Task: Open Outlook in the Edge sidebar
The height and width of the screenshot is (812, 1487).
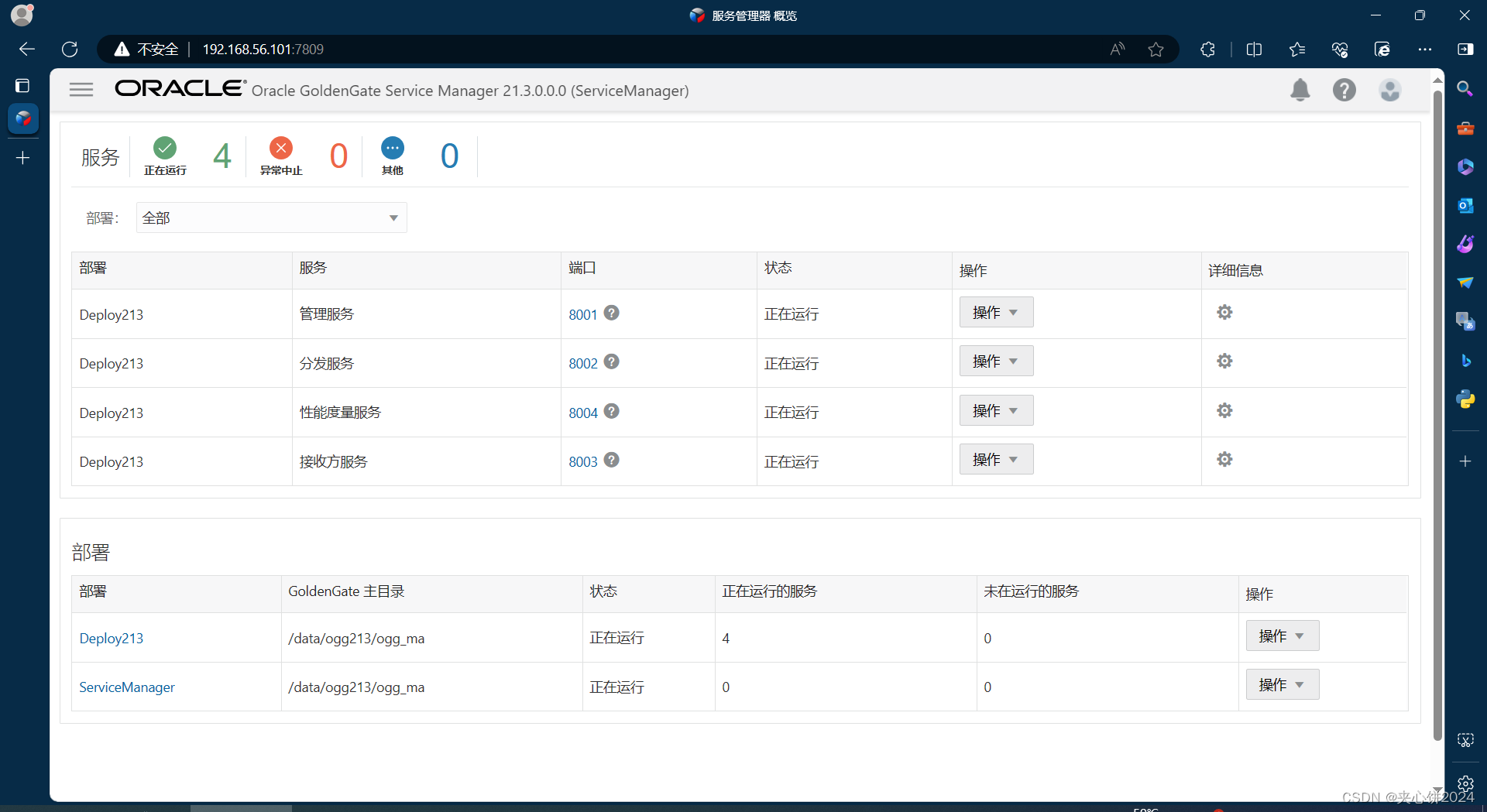Action: [1465, 205]
